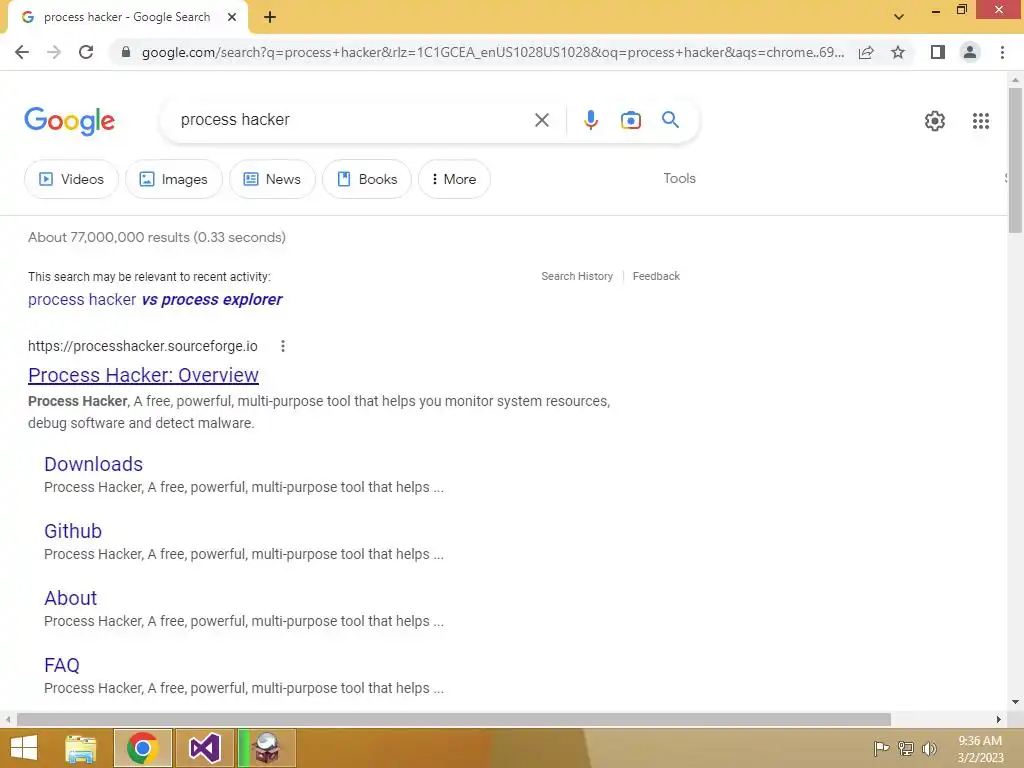The height and width of the screenshot is (768, 1024).
Task: Close the process hacker search tab
Action: point(232,17)
